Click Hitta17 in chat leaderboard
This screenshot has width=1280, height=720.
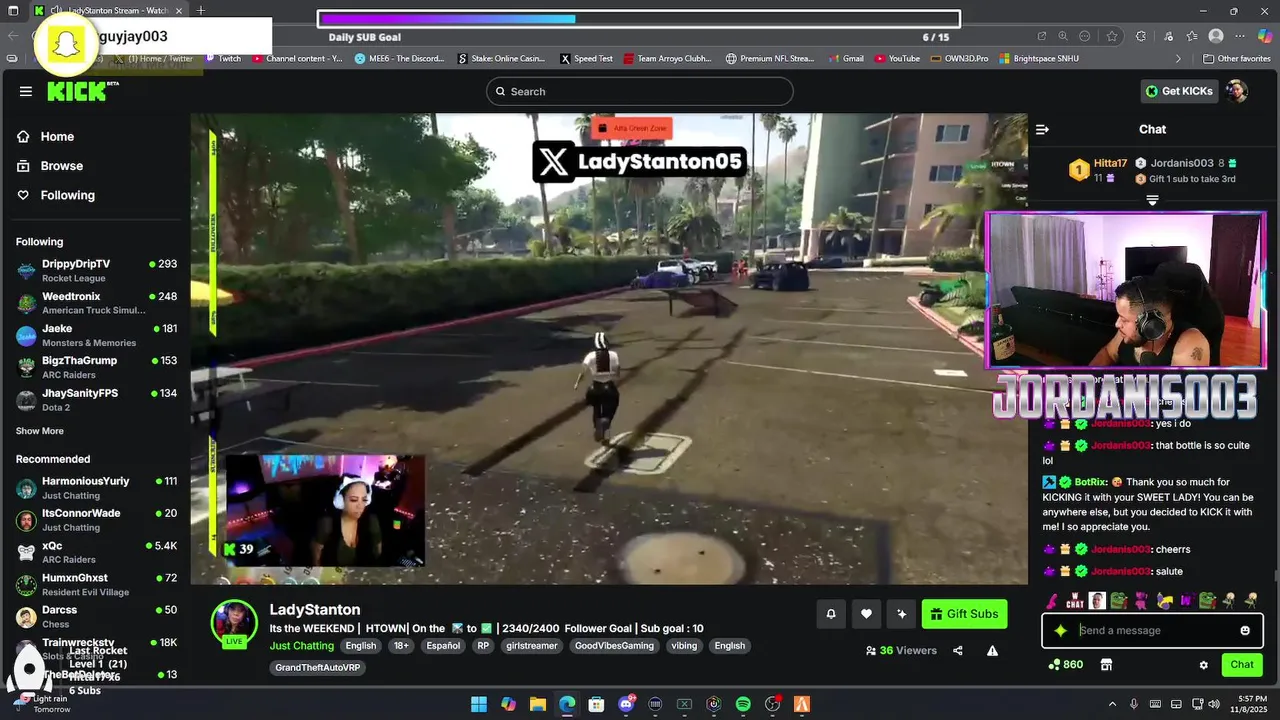click(1110, 163)
